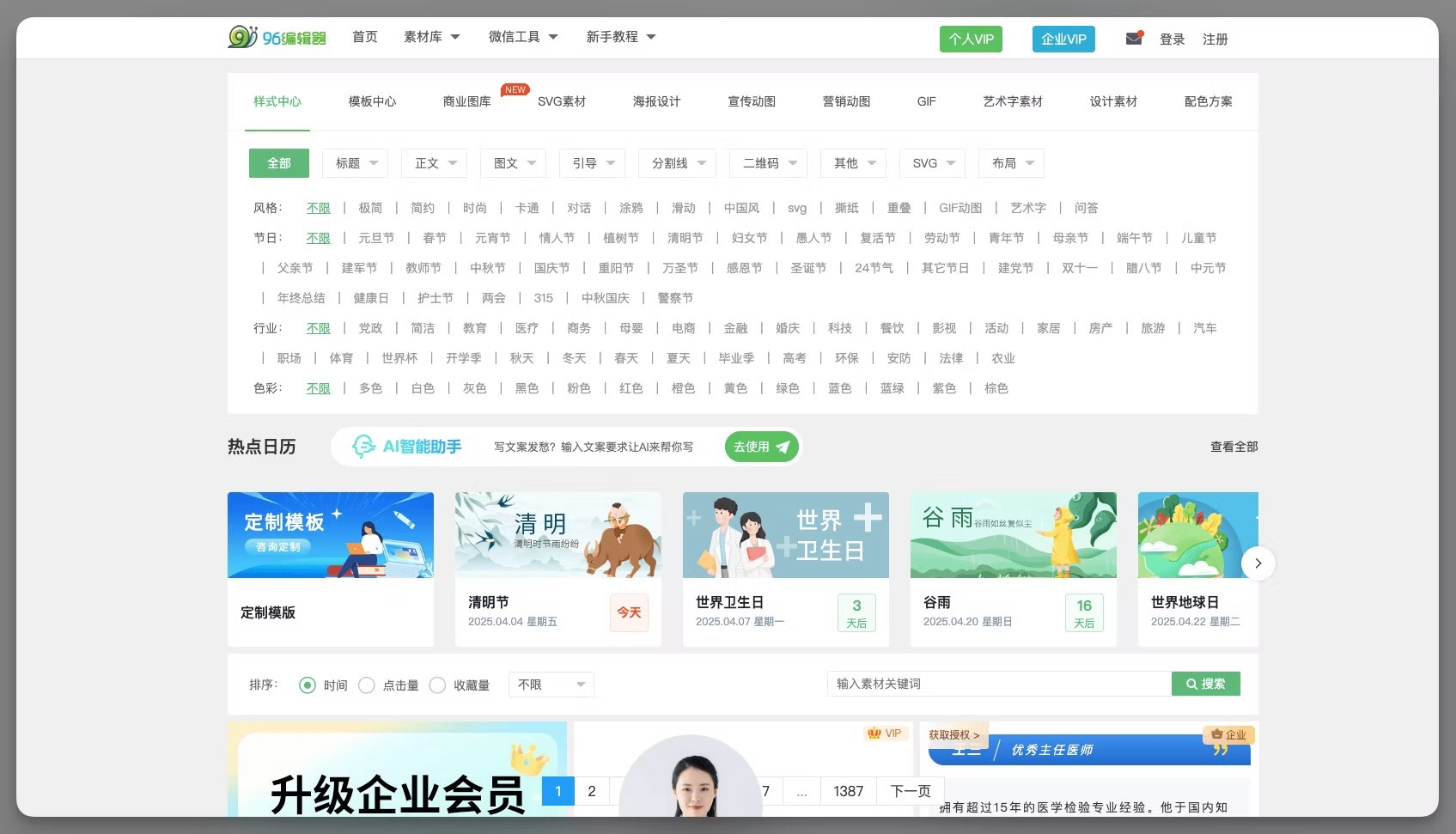
Task: Click the NEW badge above 商业图库
Action: coord(515,89)
